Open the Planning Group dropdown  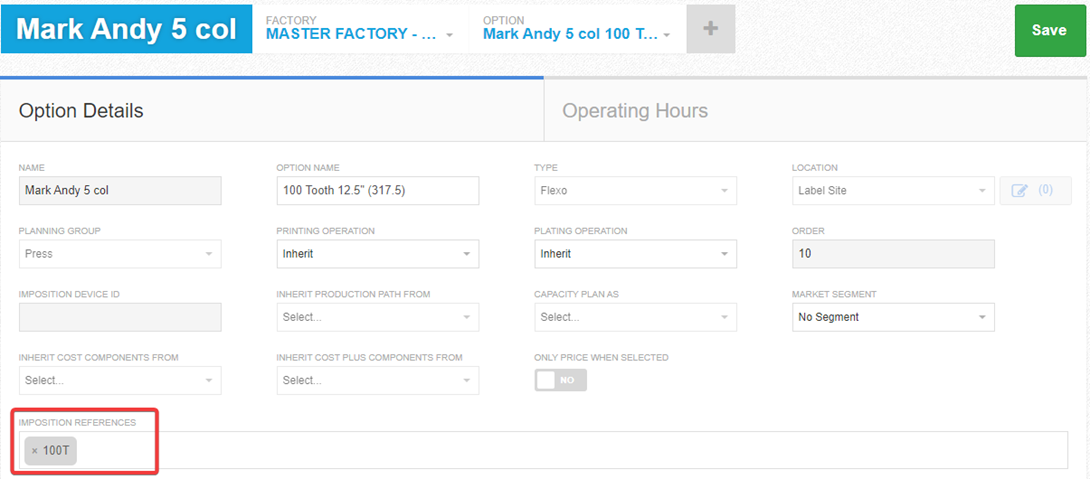coord(120,254)
